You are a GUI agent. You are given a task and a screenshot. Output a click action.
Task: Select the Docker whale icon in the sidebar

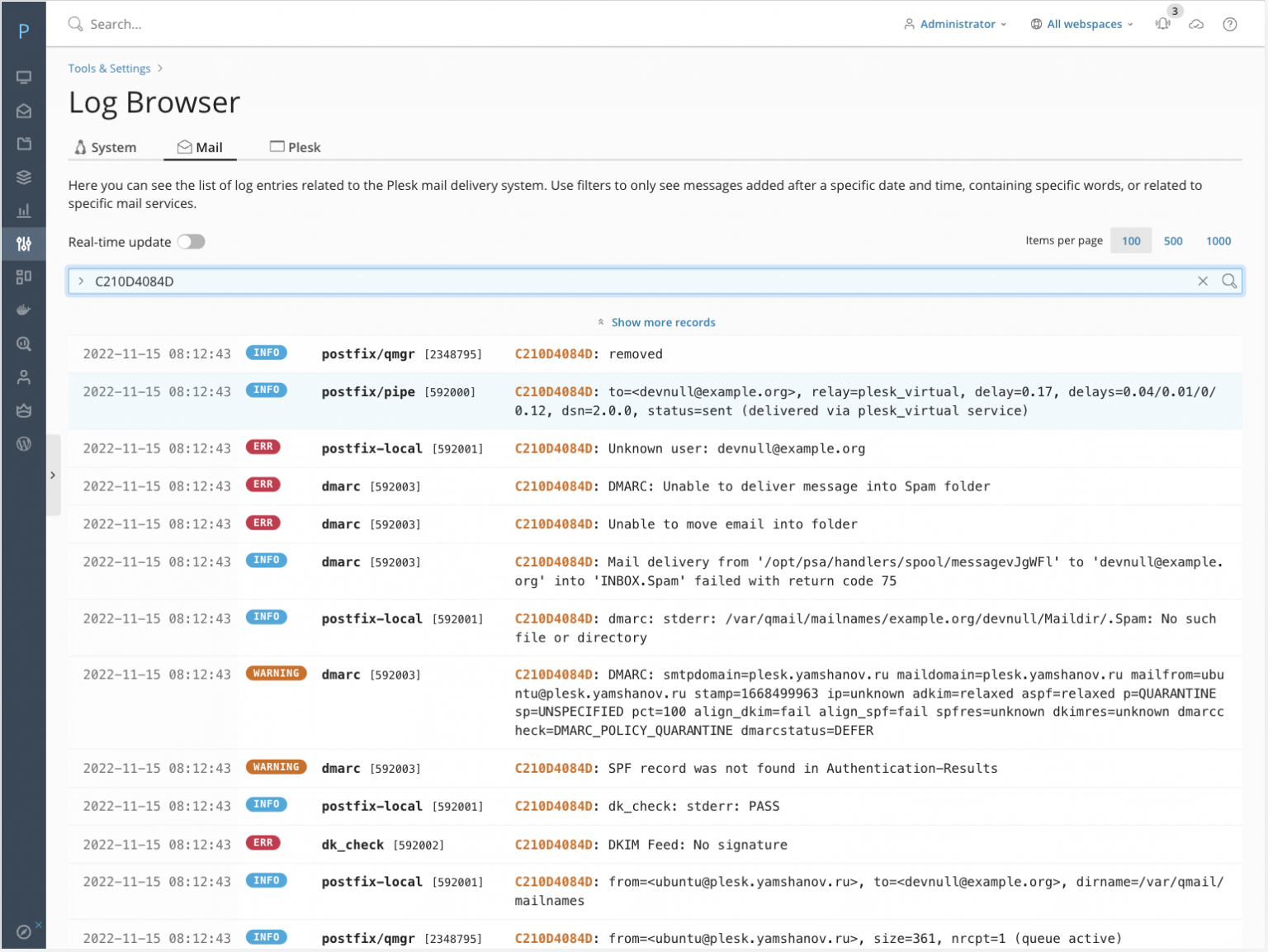coord(24,310)
